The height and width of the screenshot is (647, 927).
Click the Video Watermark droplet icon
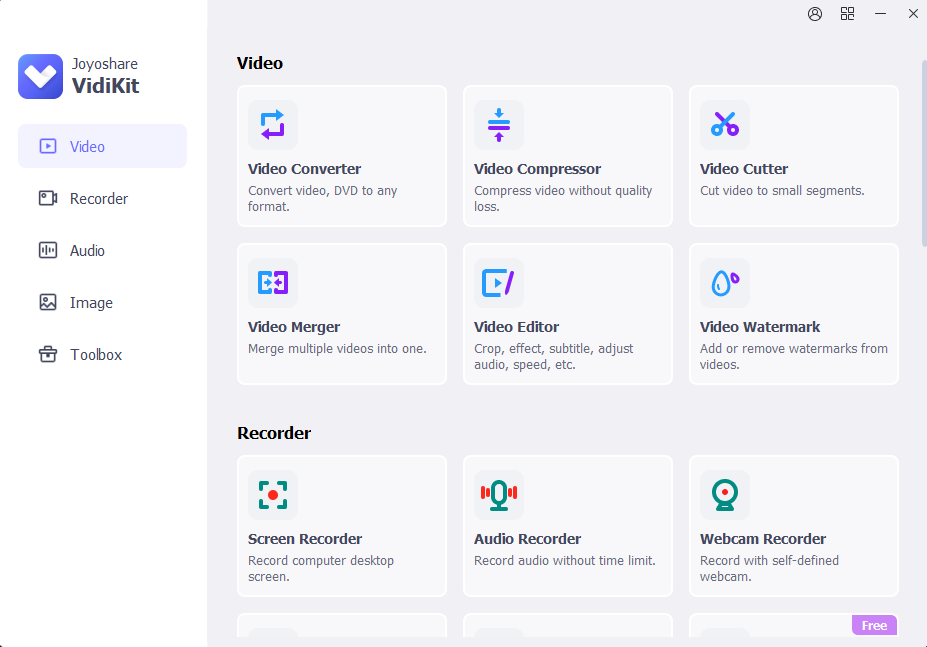point(725,283)
